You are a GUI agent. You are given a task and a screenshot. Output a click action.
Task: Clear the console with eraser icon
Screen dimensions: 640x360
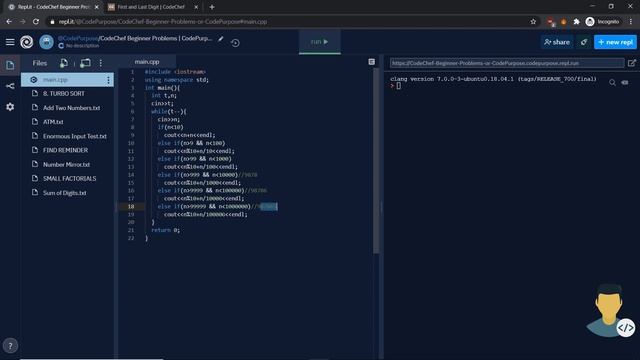(x=625, y=82)
